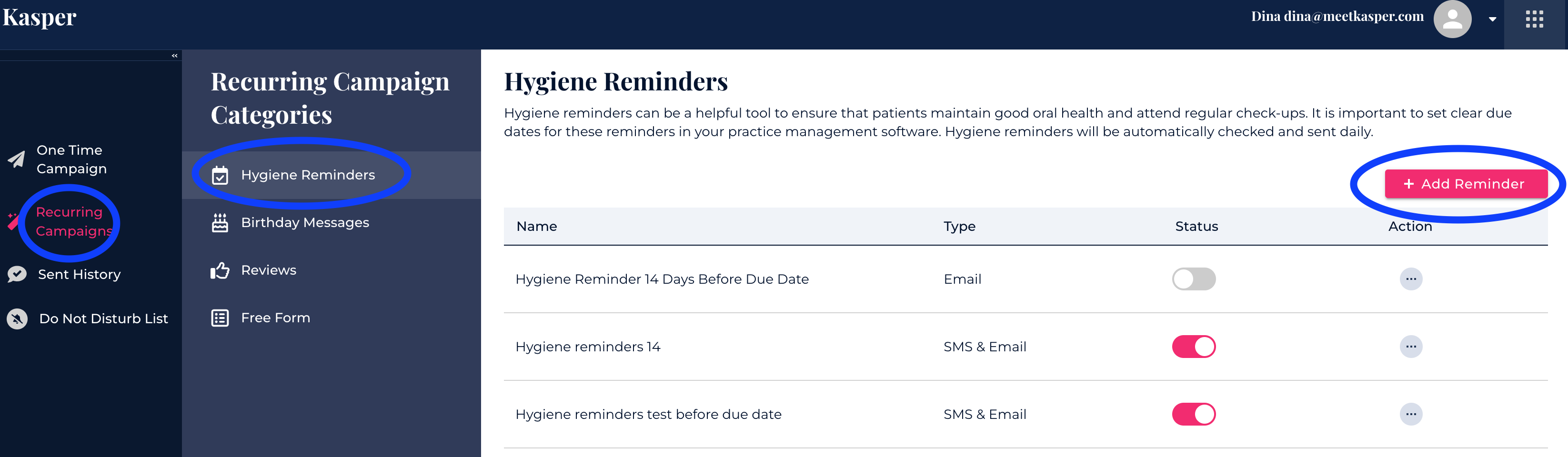1568x457 pixels.
Task: Turn off Hygiene reminders test before due date toggle
Action: pos(1193,415)
